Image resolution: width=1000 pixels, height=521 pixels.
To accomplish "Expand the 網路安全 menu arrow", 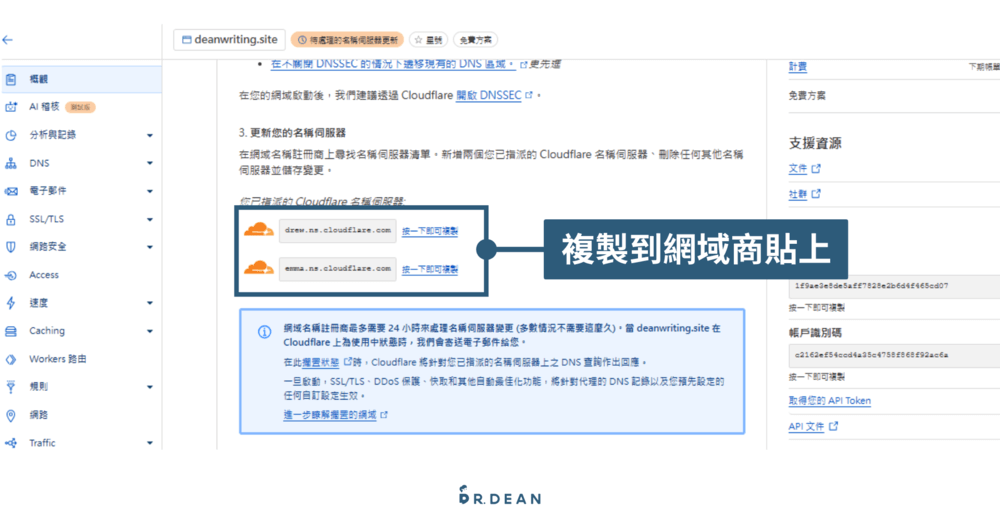I will [150, 247].
